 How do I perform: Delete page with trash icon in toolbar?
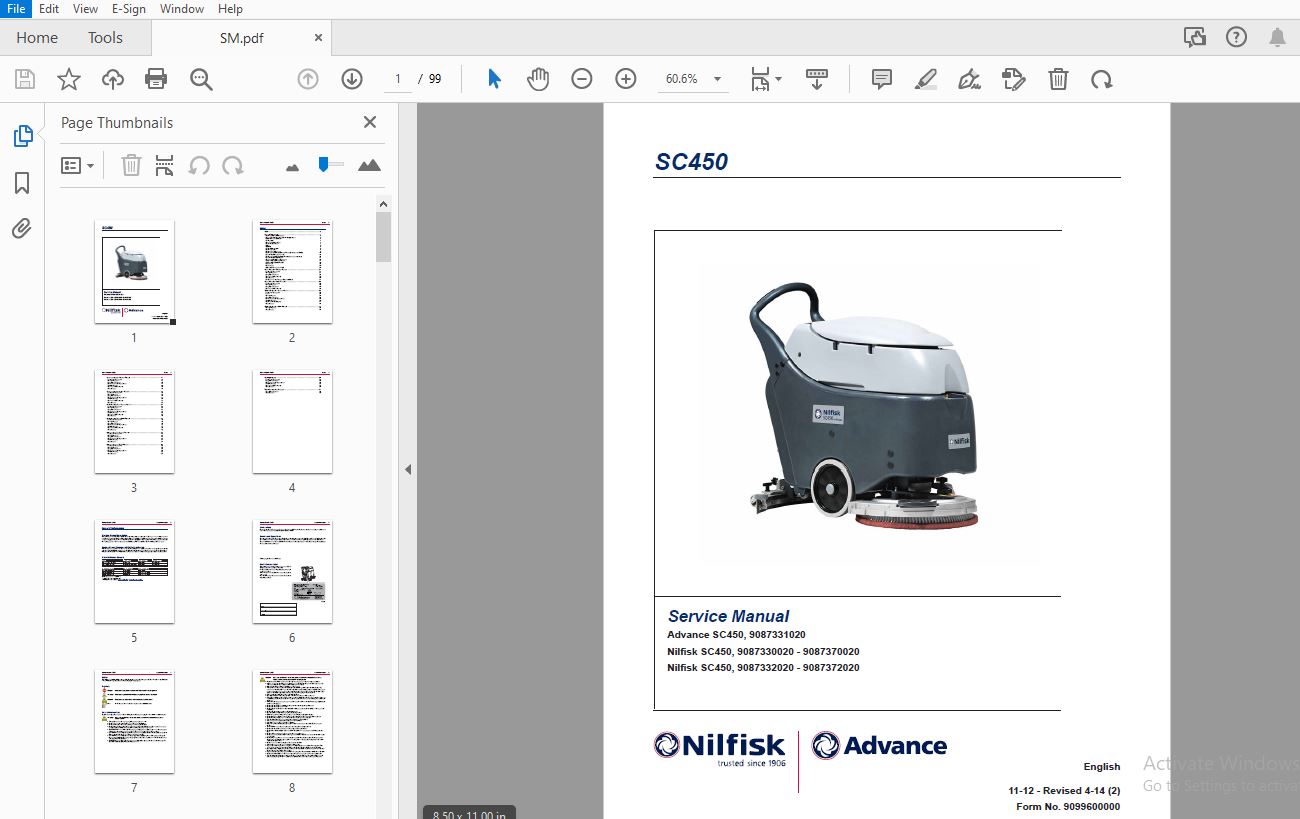(x=1058, y=79)
